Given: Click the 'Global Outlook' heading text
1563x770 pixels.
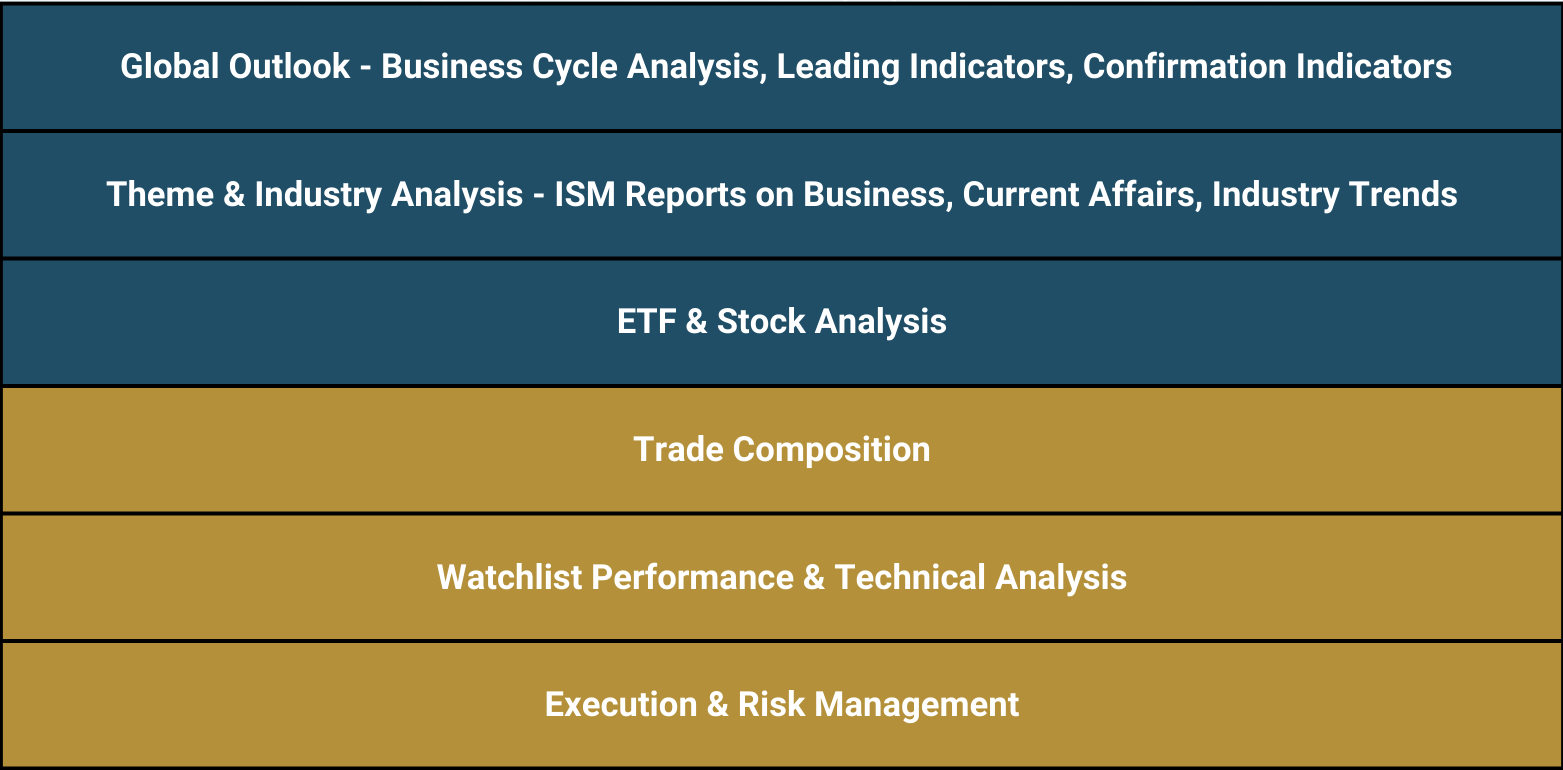Looking at the screenshot, I should [235, 66].
